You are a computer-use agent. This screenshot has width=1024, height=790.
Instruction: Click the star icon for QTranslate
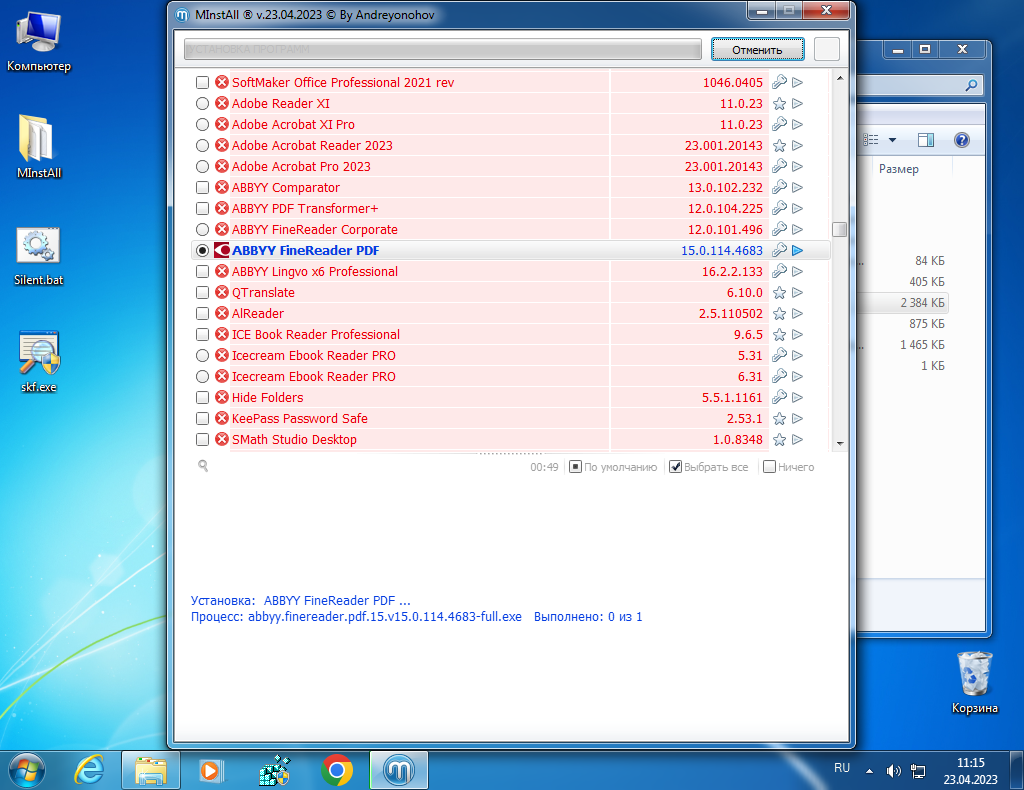pyautogui.click(x=779, y=292)
